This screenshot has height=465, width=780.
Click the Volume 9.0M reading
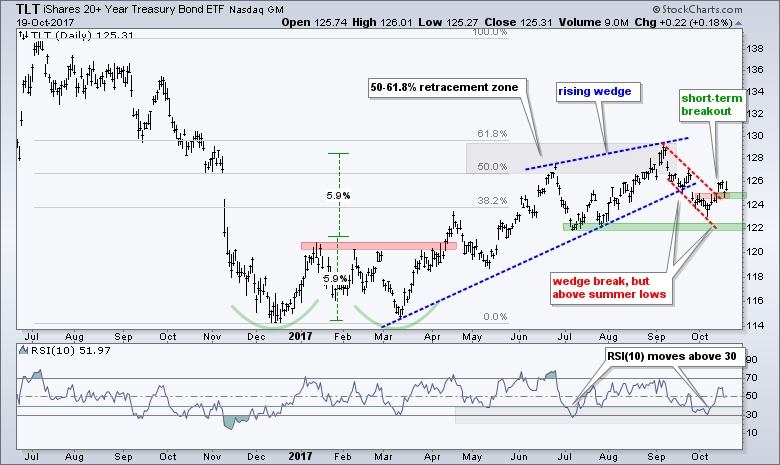594,22
